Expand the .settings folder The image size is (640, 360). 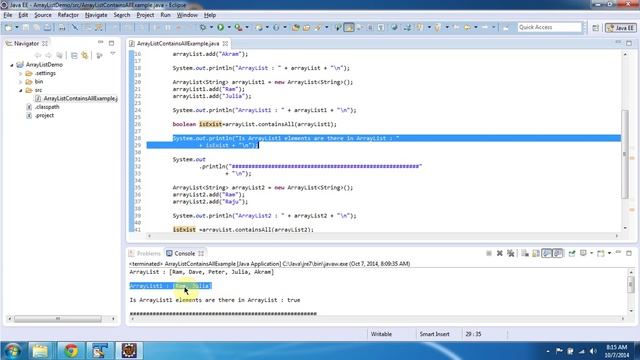coord(20,73)
